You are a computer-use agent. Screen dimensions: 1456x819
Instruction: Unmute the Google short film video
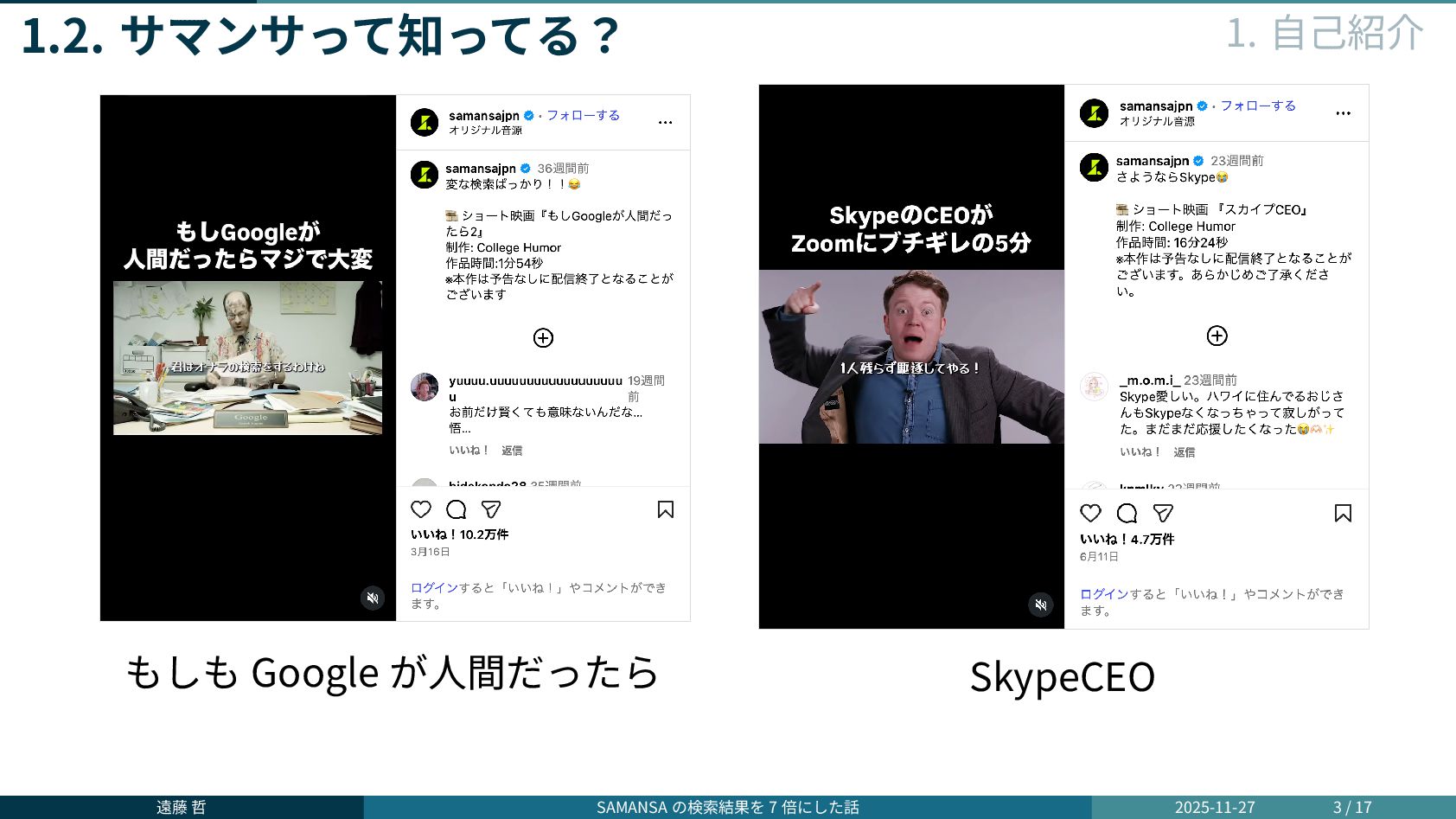[x=373, y=598]
